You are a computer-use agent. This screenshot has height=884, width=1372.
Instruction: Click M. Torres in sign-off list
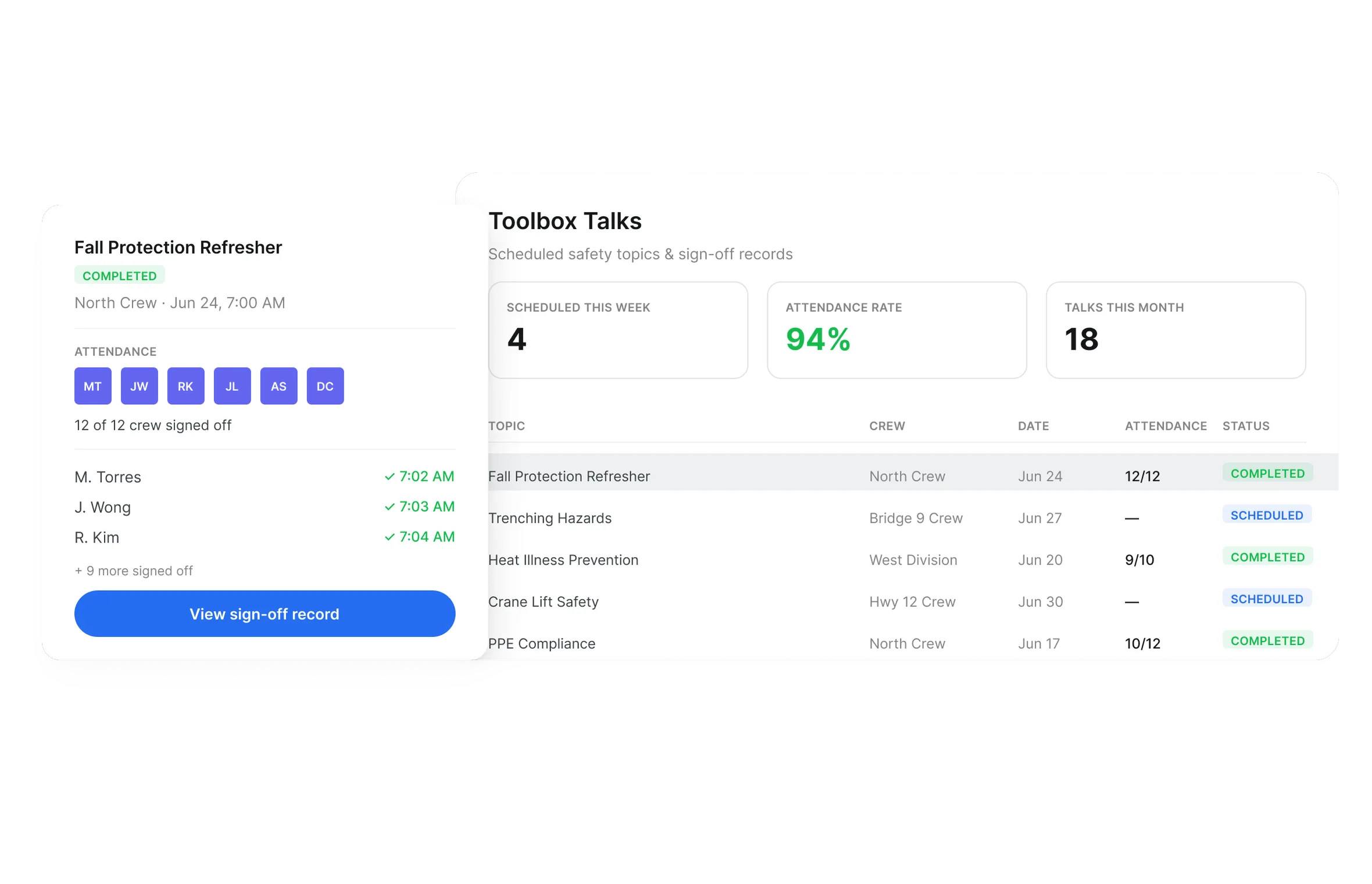(x=108, y=477)
